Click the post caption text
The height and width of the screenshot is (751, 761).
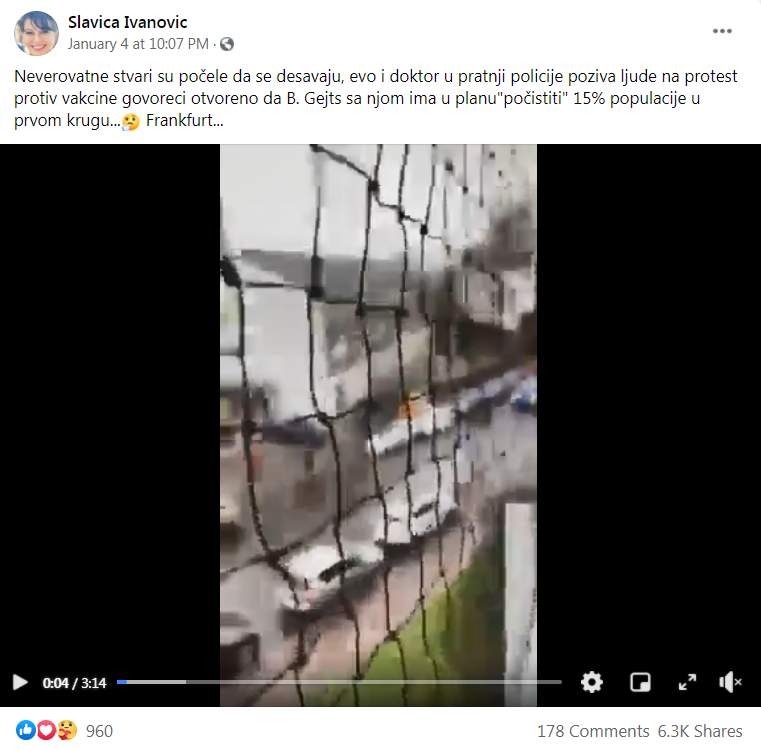coord(376,99)
